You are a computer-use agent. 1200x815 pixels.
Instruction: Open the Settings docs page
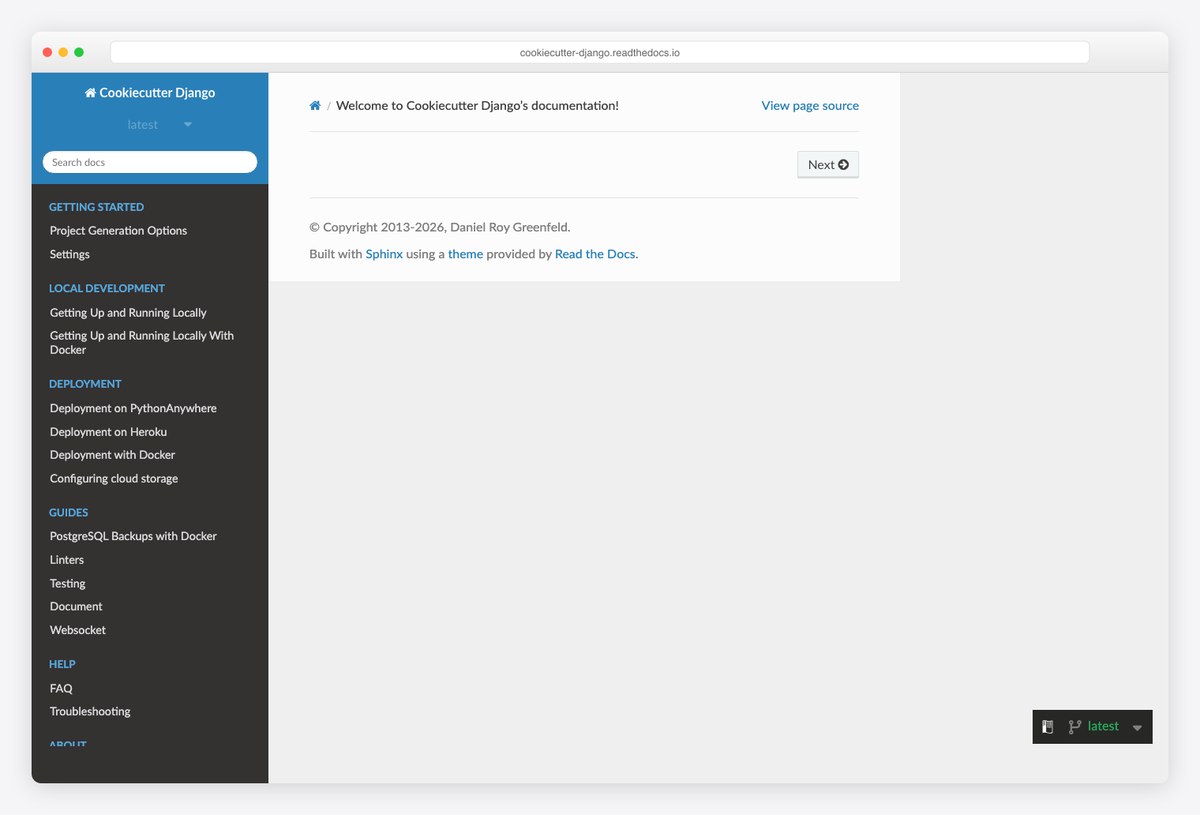click(x=70, y=255)
